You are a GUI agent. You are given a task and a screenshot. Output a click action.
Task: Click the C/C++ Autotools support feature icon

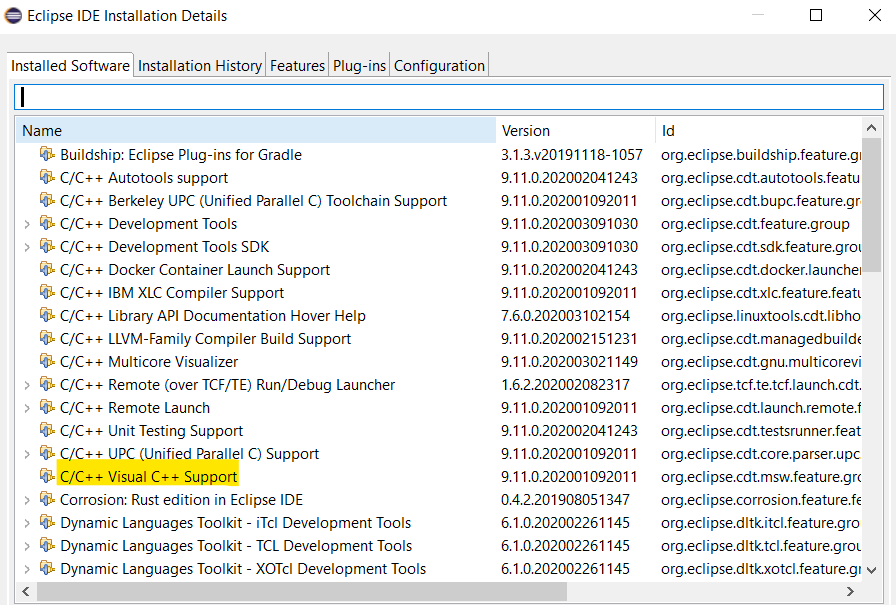click(x=47, y=177)
